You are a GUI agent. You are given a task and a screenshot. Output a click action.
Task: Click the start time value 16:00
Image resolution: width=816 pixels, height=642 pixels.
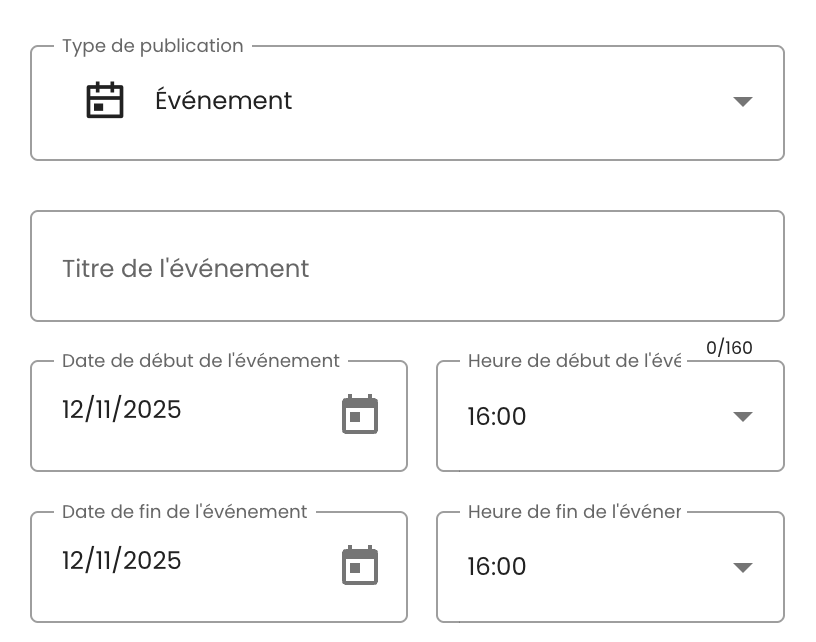pyautogui.click(x=497, y=416)
